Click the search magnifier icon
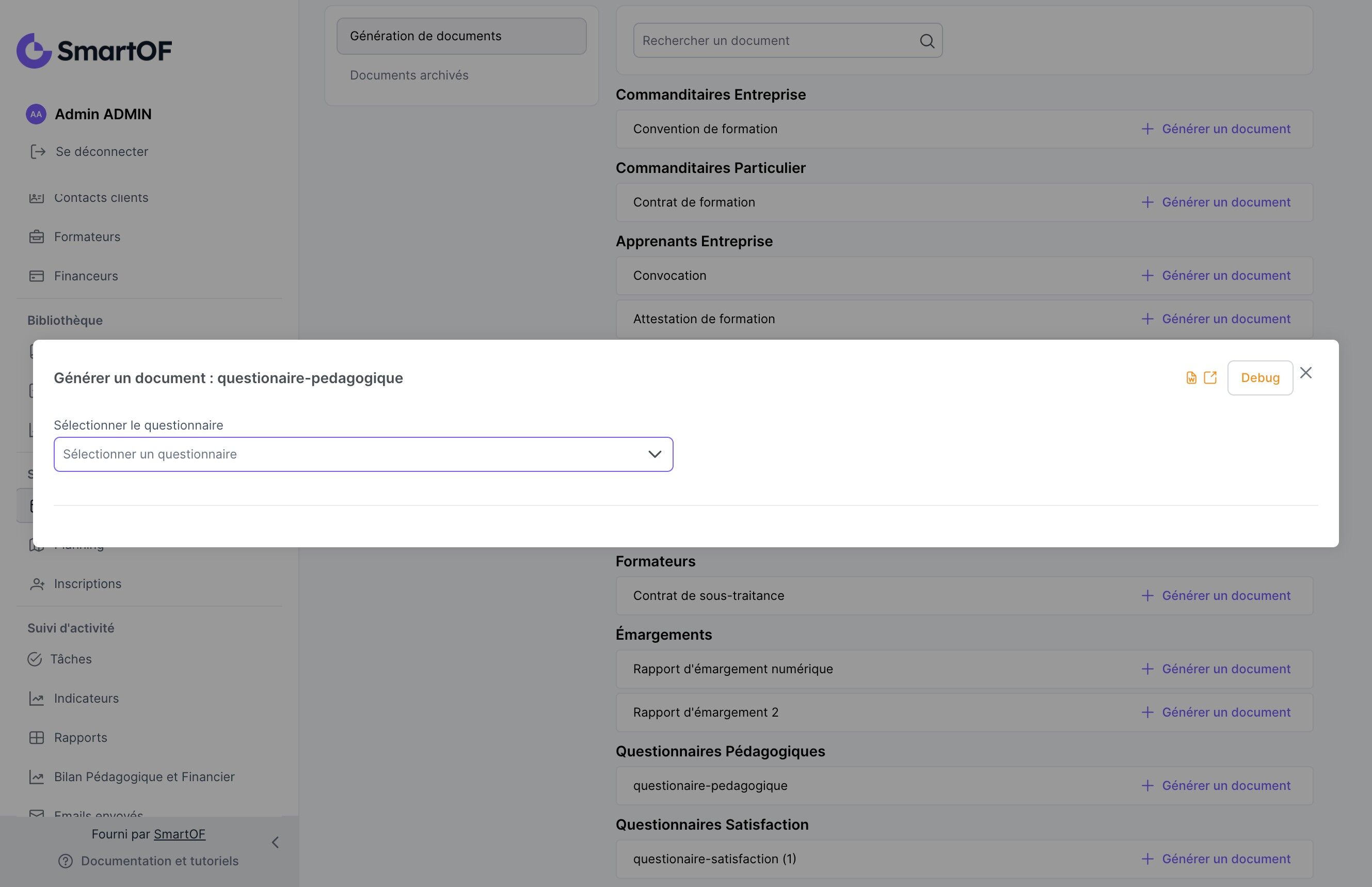Image resolution: width=1372 pixels, height=887 pixels. coord(927,41)
